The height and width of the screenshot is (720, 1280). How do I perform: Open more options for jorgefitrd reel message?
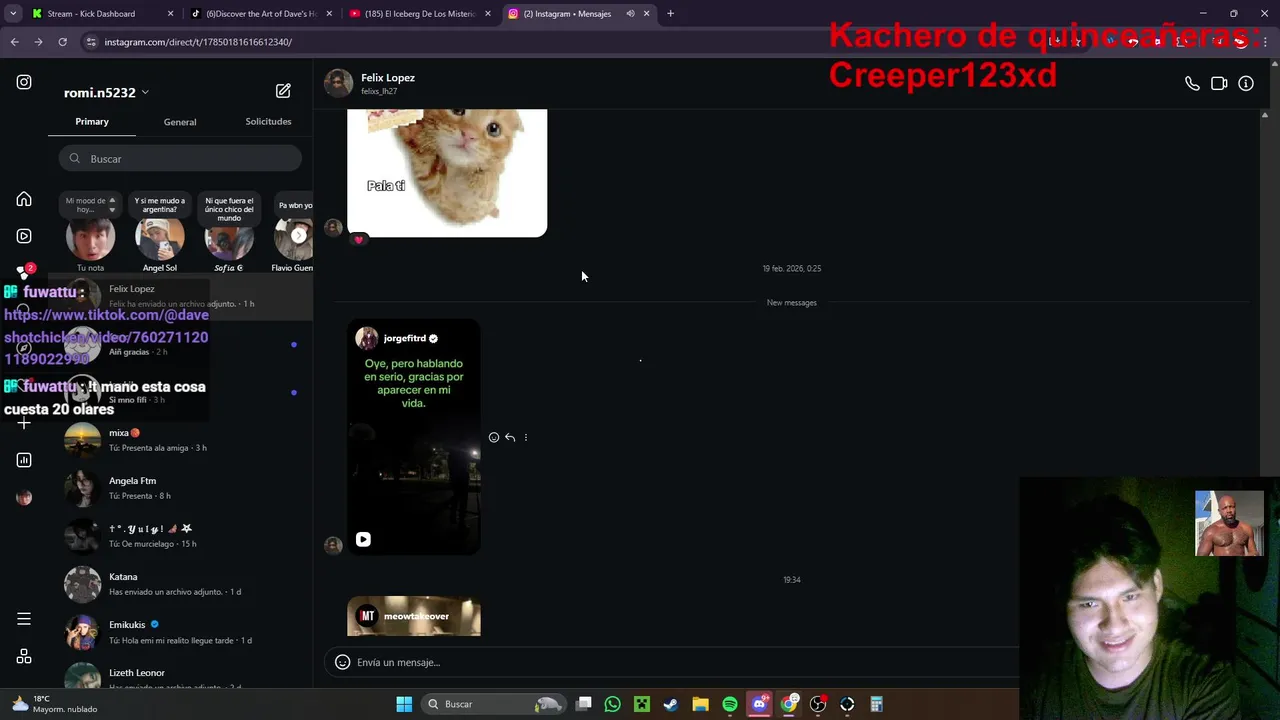coord(526,437)
